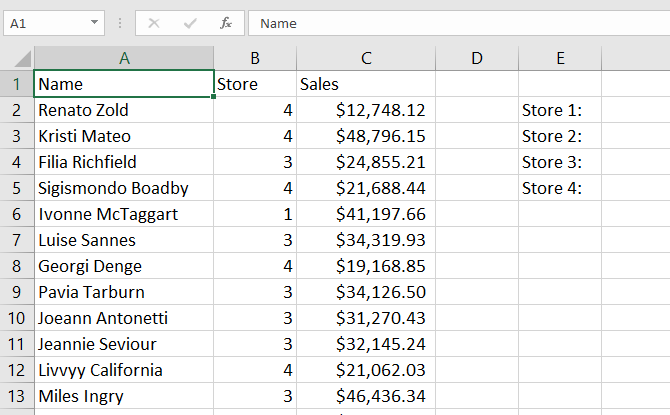The height and width of the screenshot is (415, 670).
Task: Select the Sales header cell
Action: pos(366,84)
